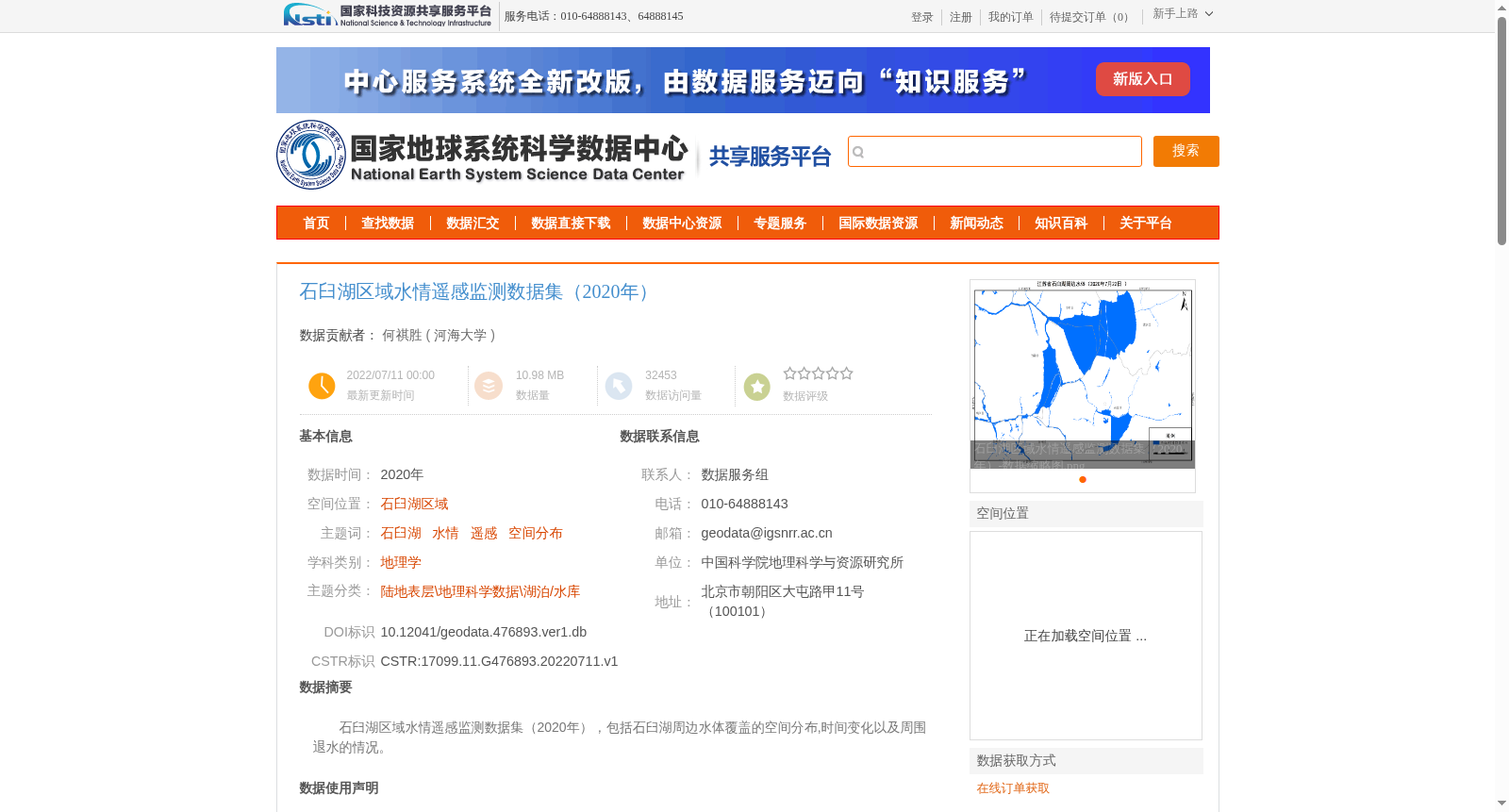The height and width of the screenshot is (812, 1509).
Task: Open 新闻动态 navigation item
Action: coord(976,224)
